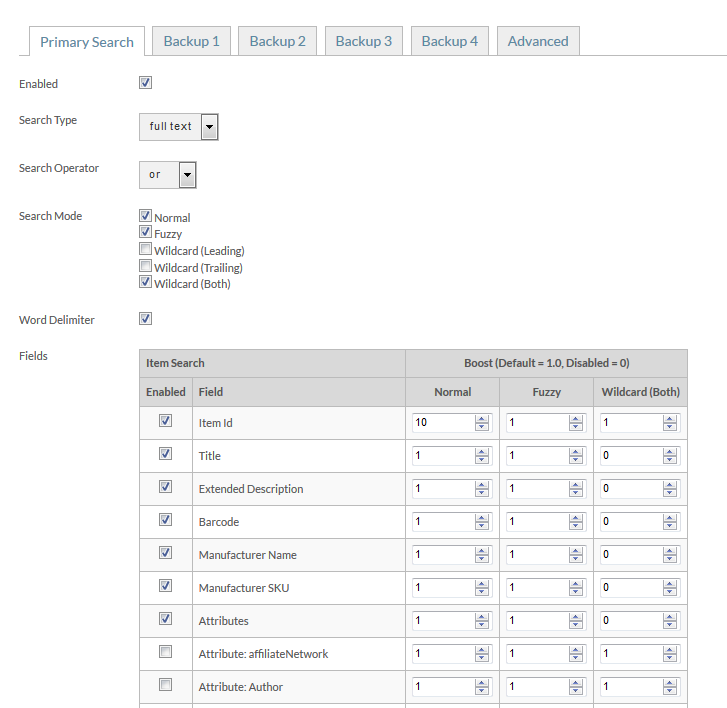The height and width of the screenshot is (708, 727).
Task: Decrease the Manufacturer SKU Normal boost spinner
Action: pos(482,592)
